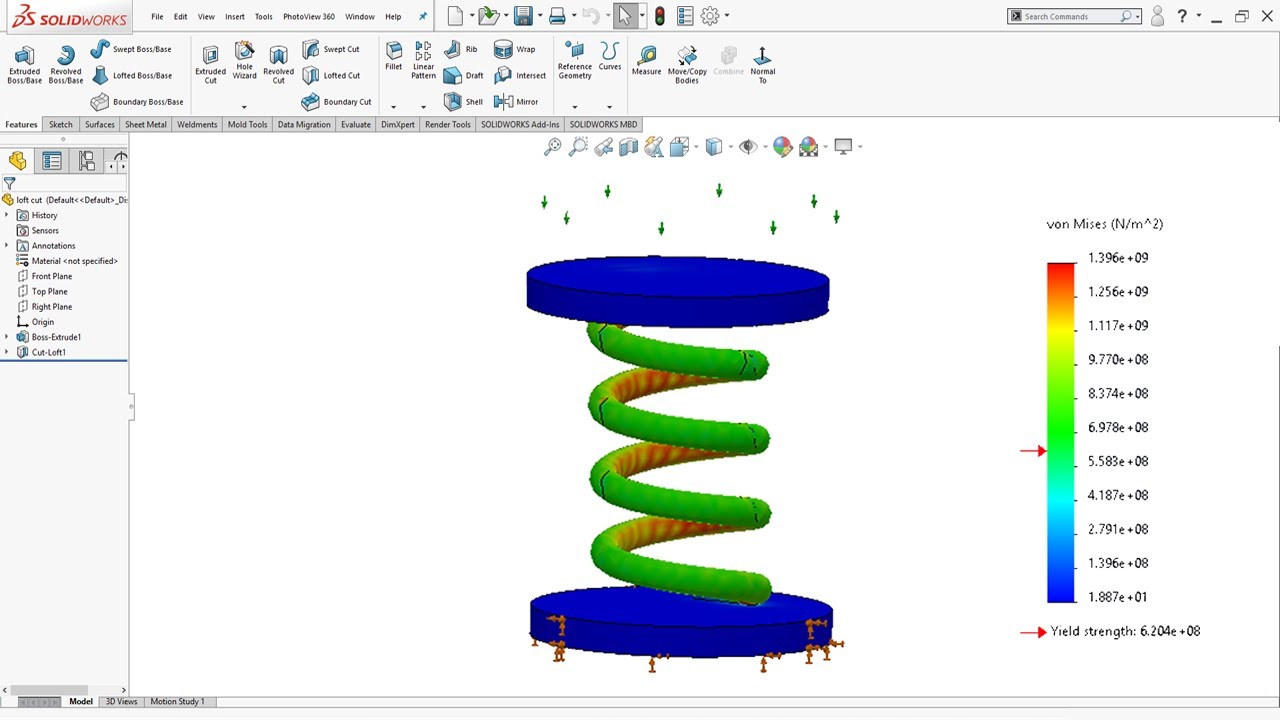Open the Measure tool
Screen dimensions: 1280x720
tap(646, 61)
